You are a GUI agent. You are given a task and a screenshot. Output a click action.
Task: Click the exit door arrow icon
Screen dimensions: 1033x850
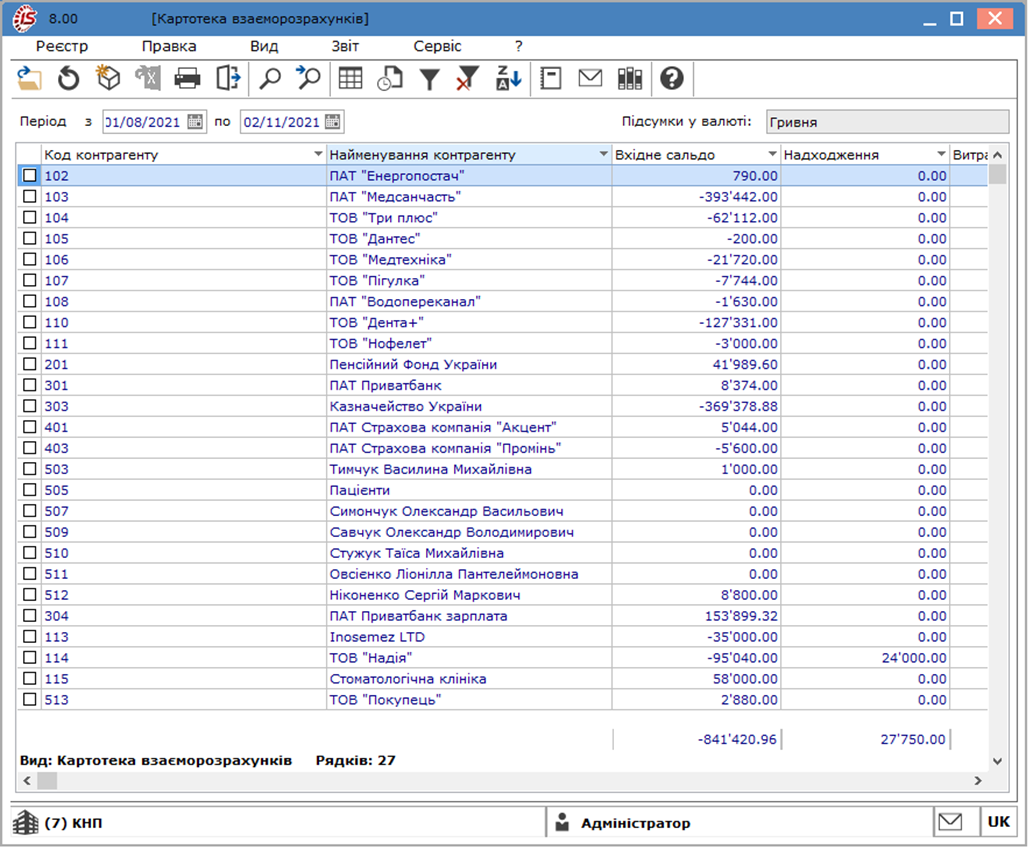228,78
